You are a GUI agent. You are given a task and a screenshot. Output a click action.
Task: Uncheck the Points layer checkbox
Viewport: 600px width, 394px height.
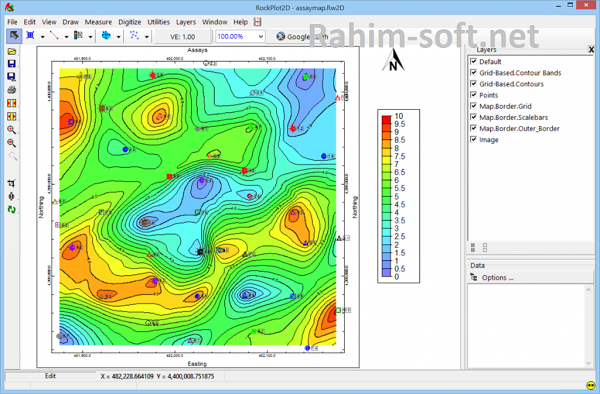click(474, 94)
